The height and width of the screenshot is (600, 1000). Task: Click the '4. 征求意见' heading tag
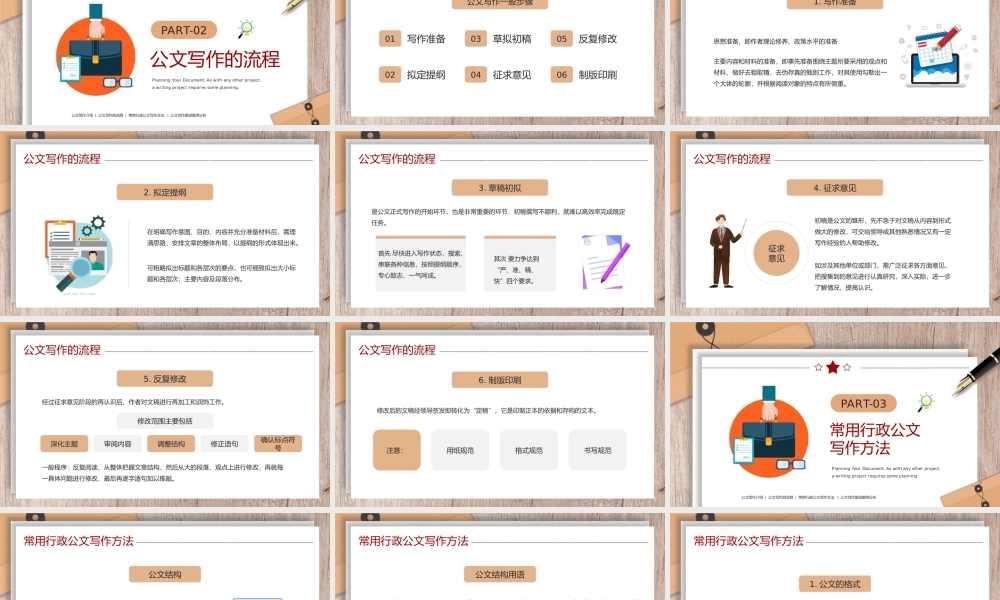[x=835, y=188]
